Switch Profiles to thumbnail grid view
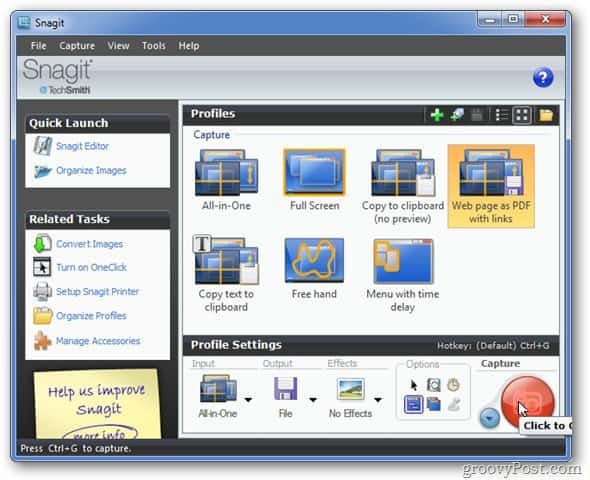Image resolution: width=590 pixels, height=480 pixels. pyautogui.click(x=522, y=115)
